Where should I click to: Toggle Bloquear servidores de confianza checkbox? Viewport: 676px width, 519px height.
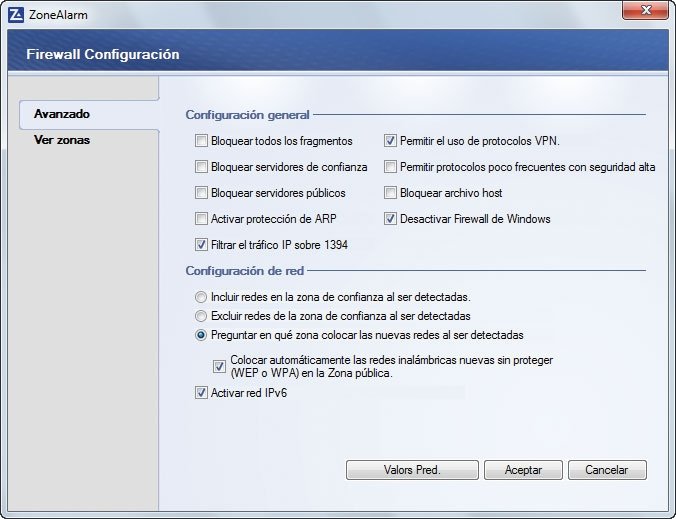pyautogui.click(x=201, y=167)
